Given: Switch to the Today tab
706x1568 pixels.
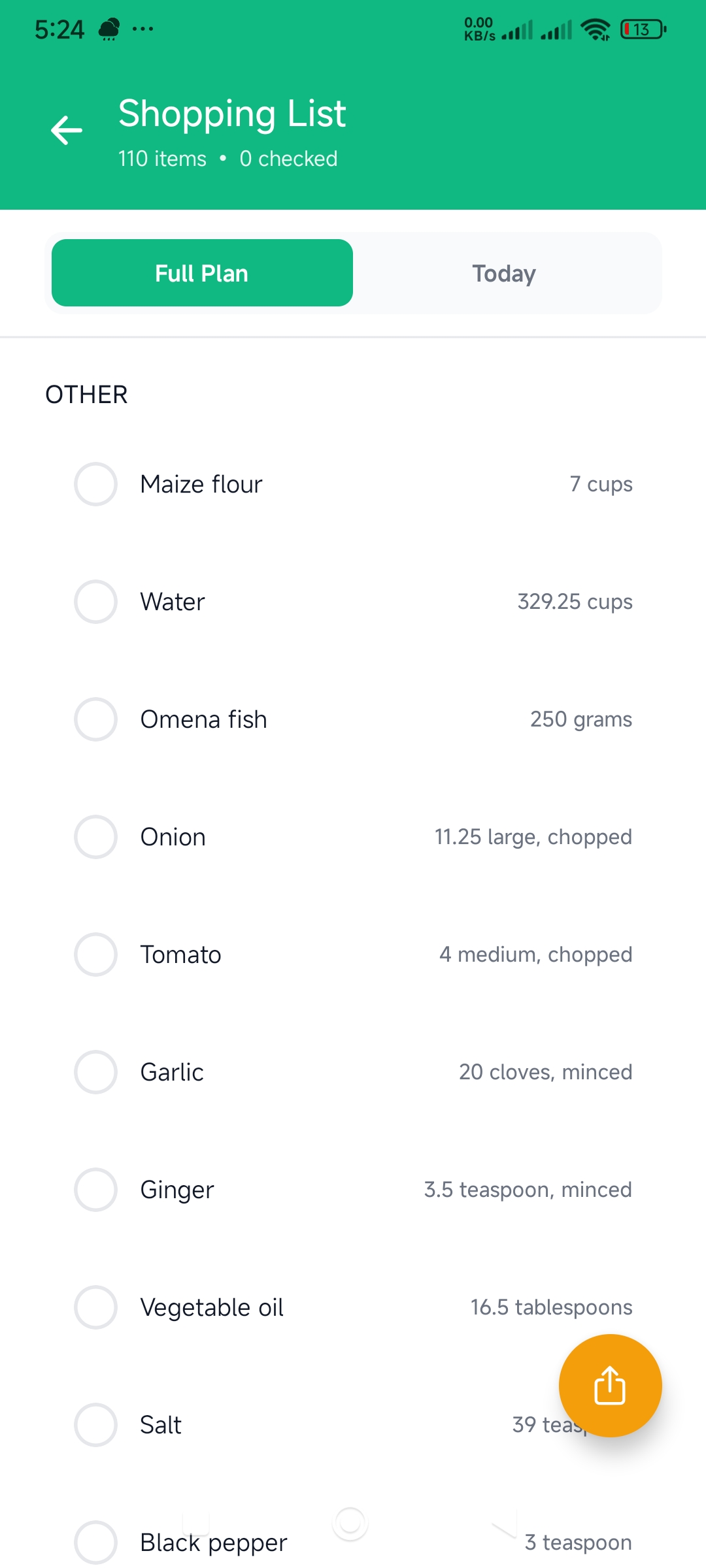Looking at the screenshot, I should click(504, 273).
